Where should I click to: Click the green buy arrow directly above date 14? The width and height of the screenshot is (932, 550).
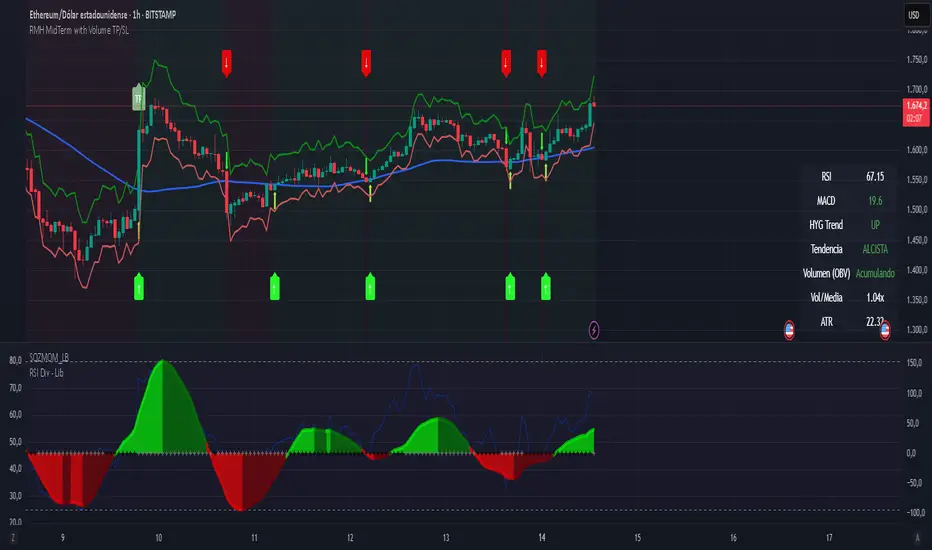546,287
